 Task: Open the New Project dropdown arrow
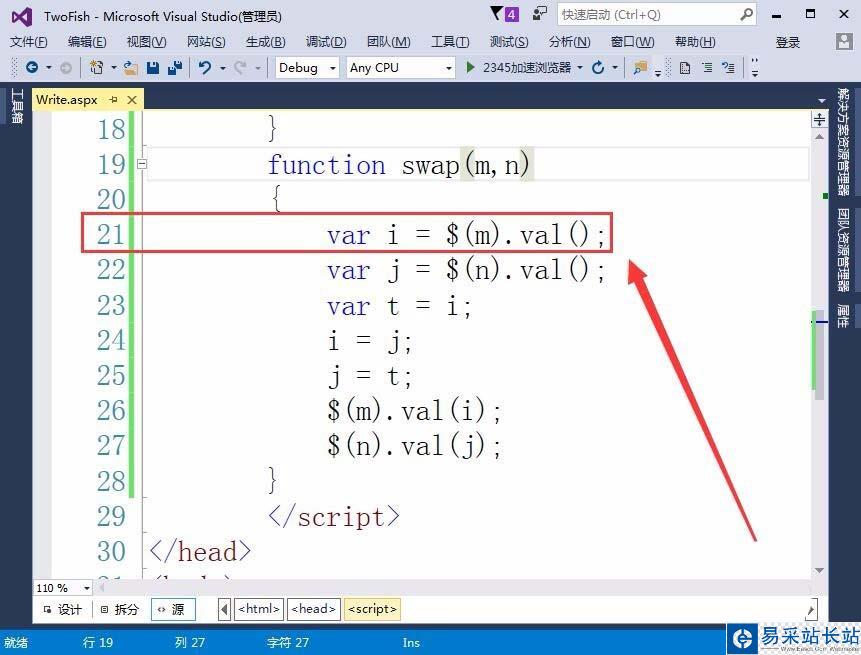(x=114, y=68)
